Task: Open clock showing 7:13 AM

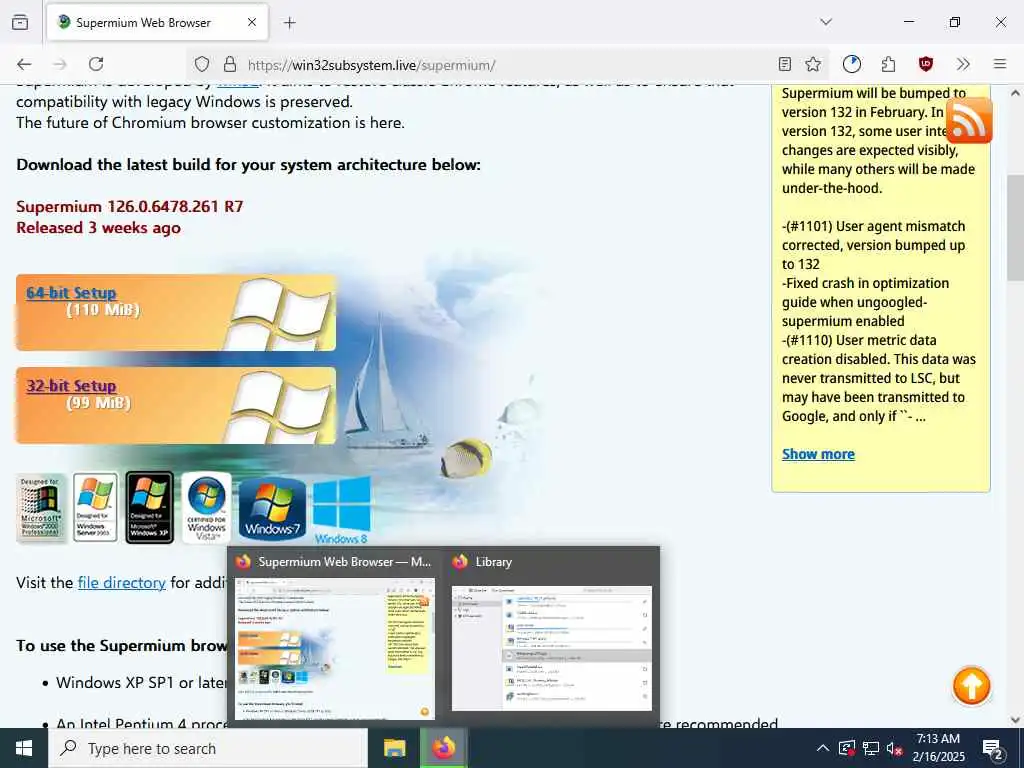Action: 938,748
